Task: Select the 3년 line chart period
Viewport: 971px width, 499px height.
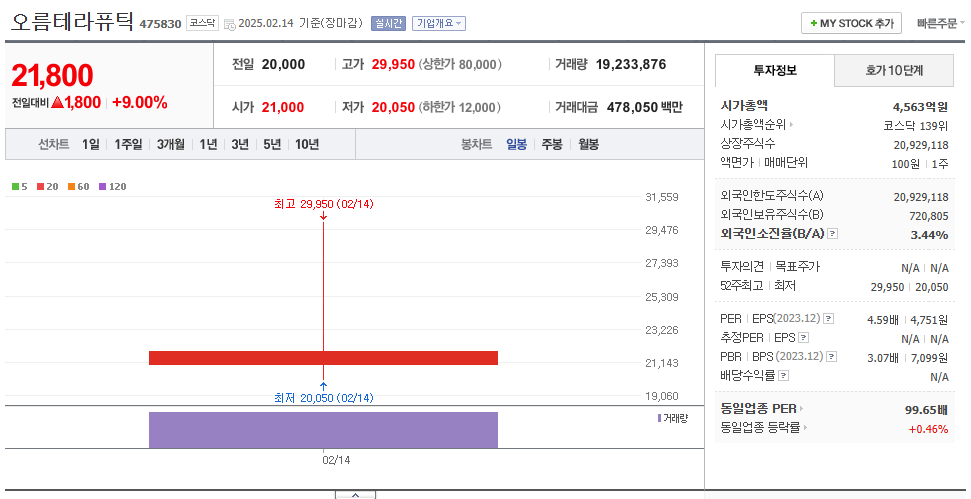Action: [x=240, y=144]
